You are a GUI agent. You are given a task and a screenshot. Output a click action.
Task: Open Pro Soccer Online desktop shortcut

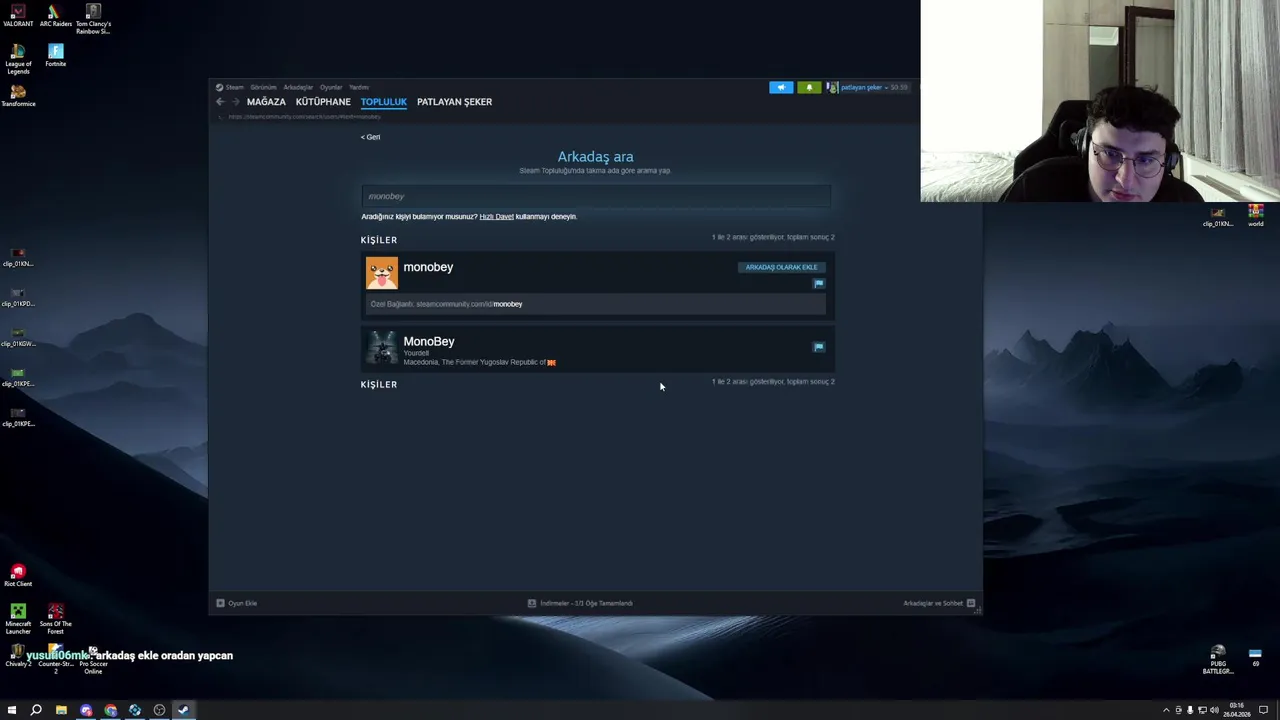coord(93,660)
